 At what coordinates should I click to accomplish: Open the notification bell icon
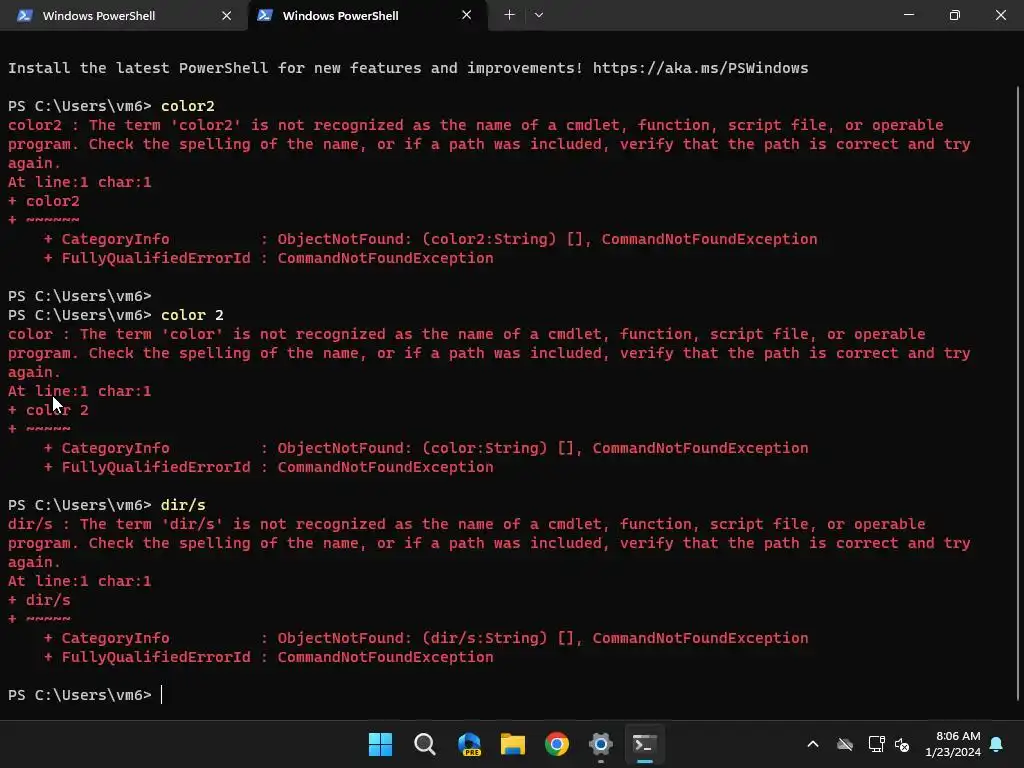click(x=997, y=744)
